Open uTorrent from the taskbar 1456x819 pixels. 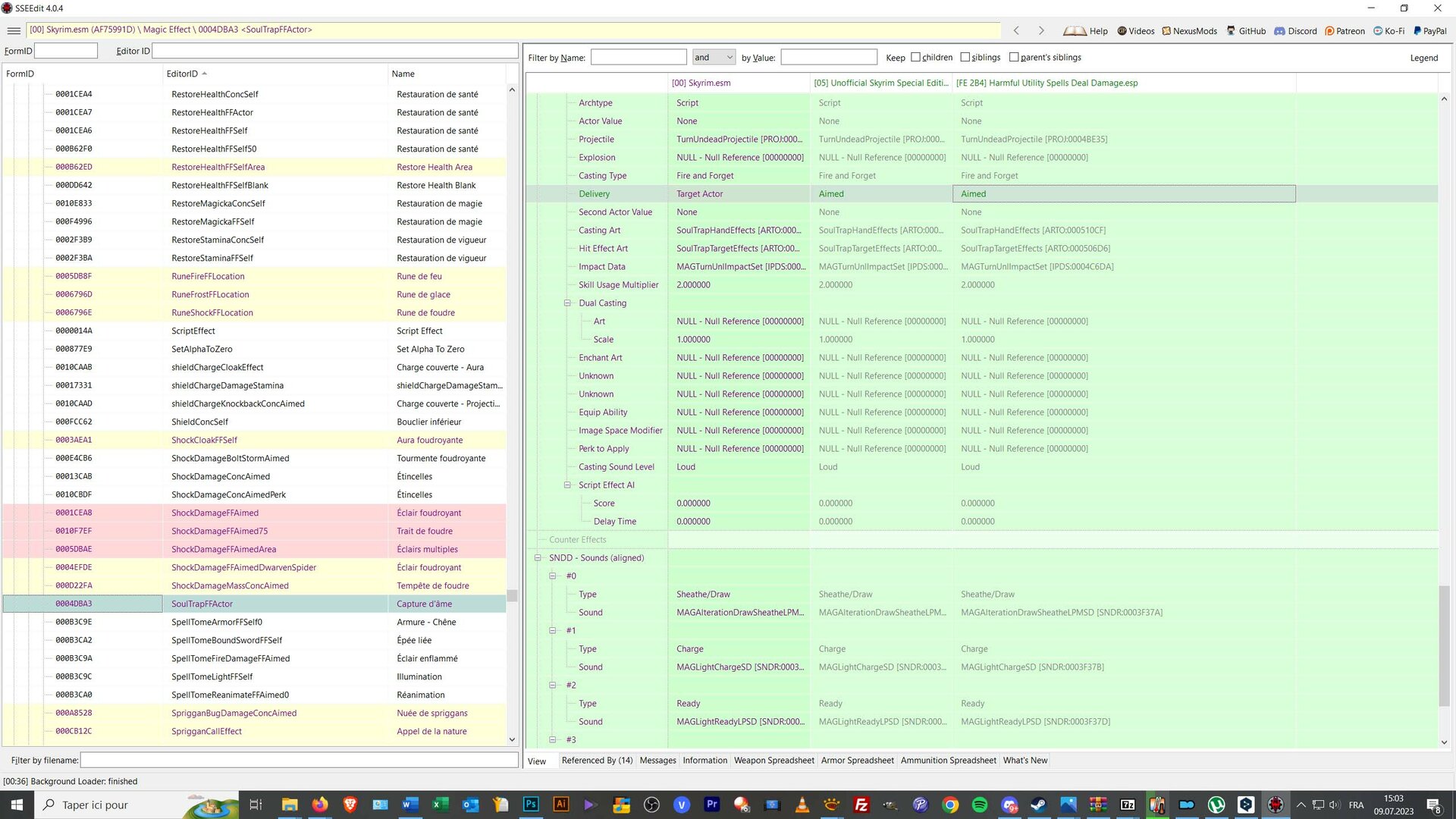pyautogui.click(x=1216, y=805)
